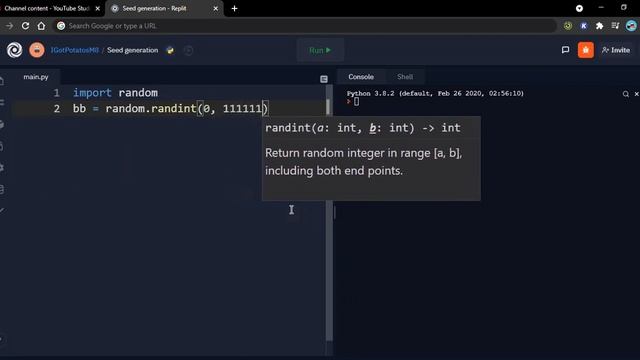The height and width of the screenshot is (360, 640).
Task: Click line number 1 in gutter
Action: (56, 93)
